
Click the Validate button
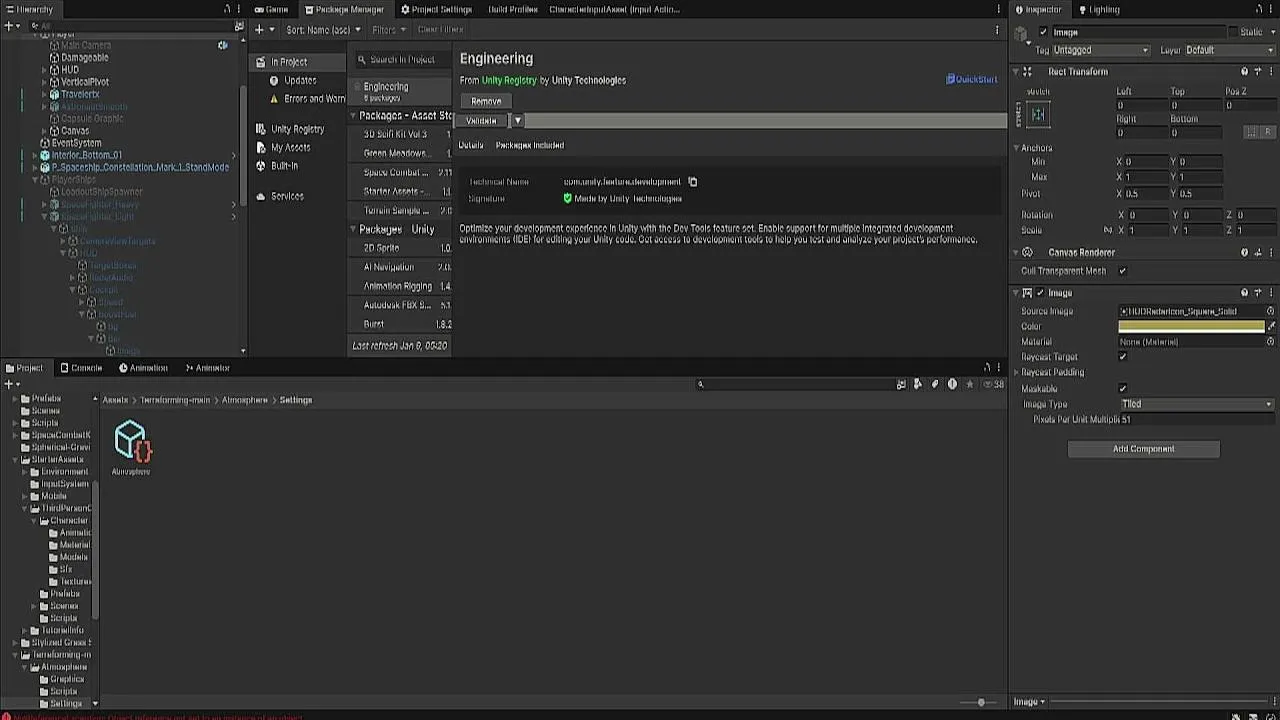(482, 120)
